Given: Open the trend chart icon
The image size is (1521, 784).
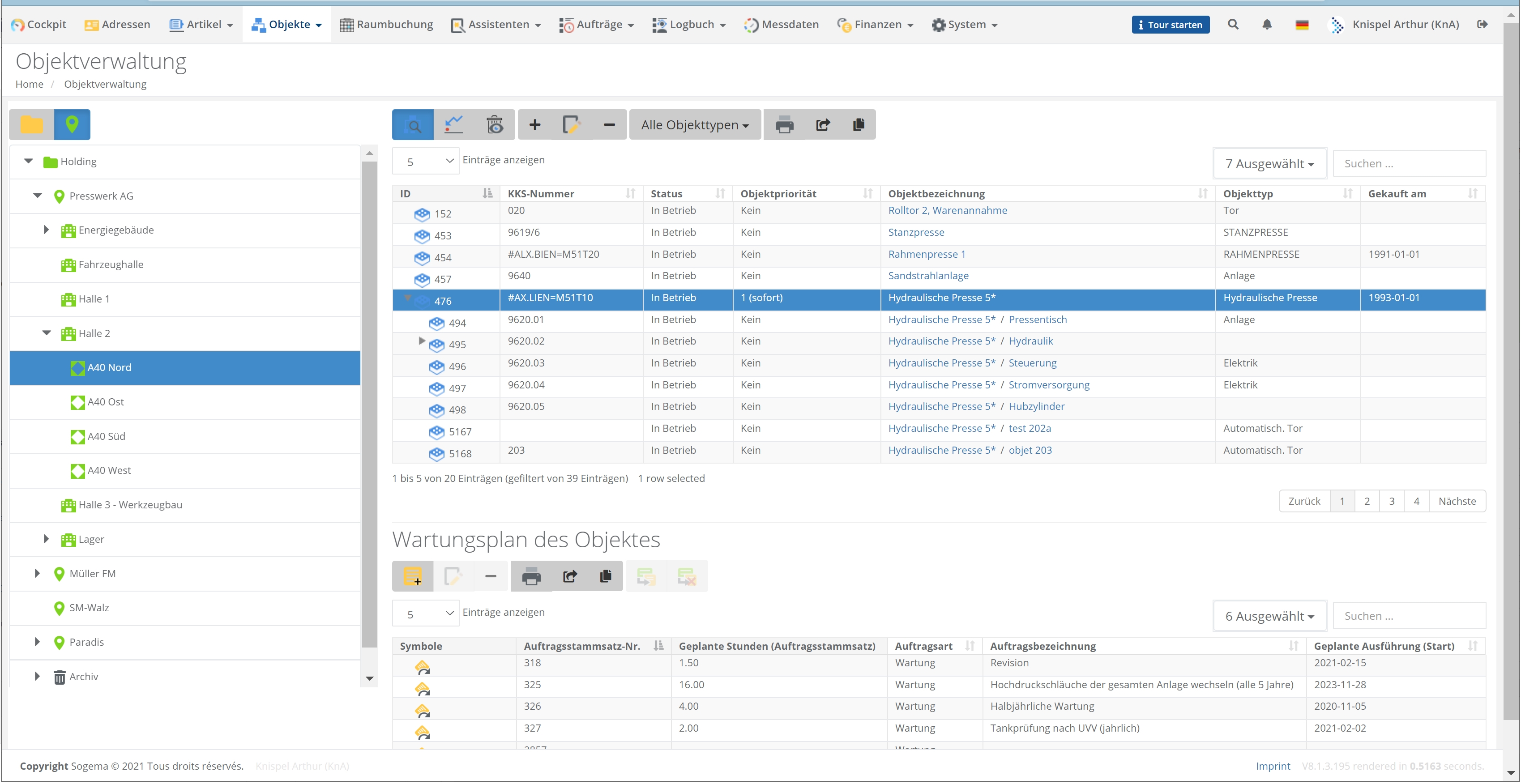Looking at the screenshot, I should tap(453, 125).
